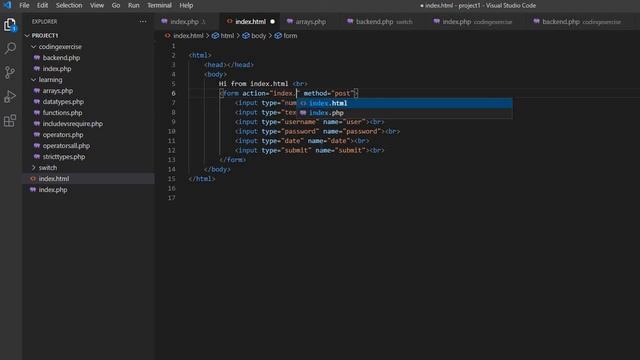Image resolution: width=640 pixels, height=360 pixels.
Task: Click the closing </form> tag
Action: pyautogui.click(x=232, y=160)
